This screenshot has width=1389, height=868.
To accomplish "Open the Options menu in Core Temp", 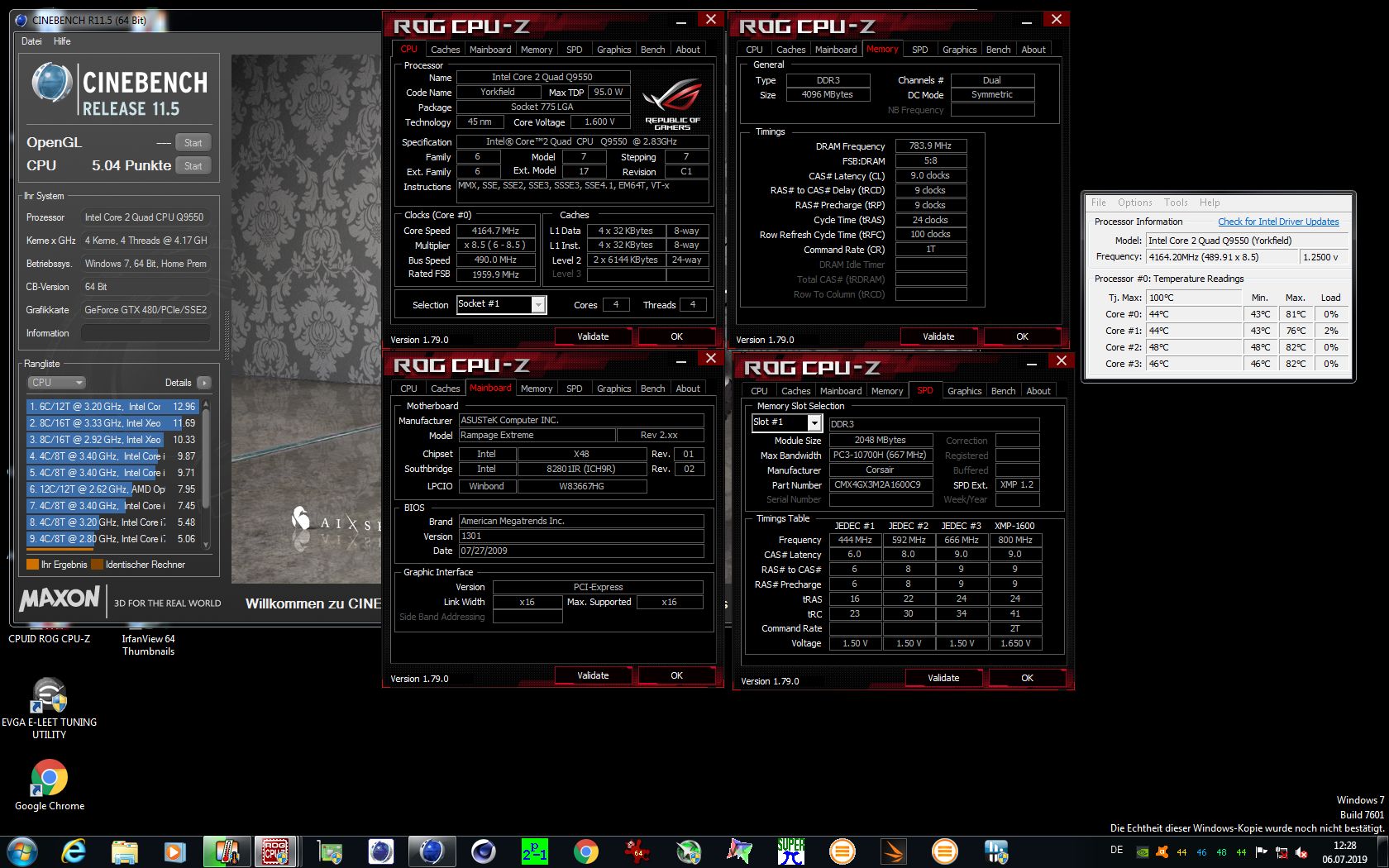I will point(1135,203).
